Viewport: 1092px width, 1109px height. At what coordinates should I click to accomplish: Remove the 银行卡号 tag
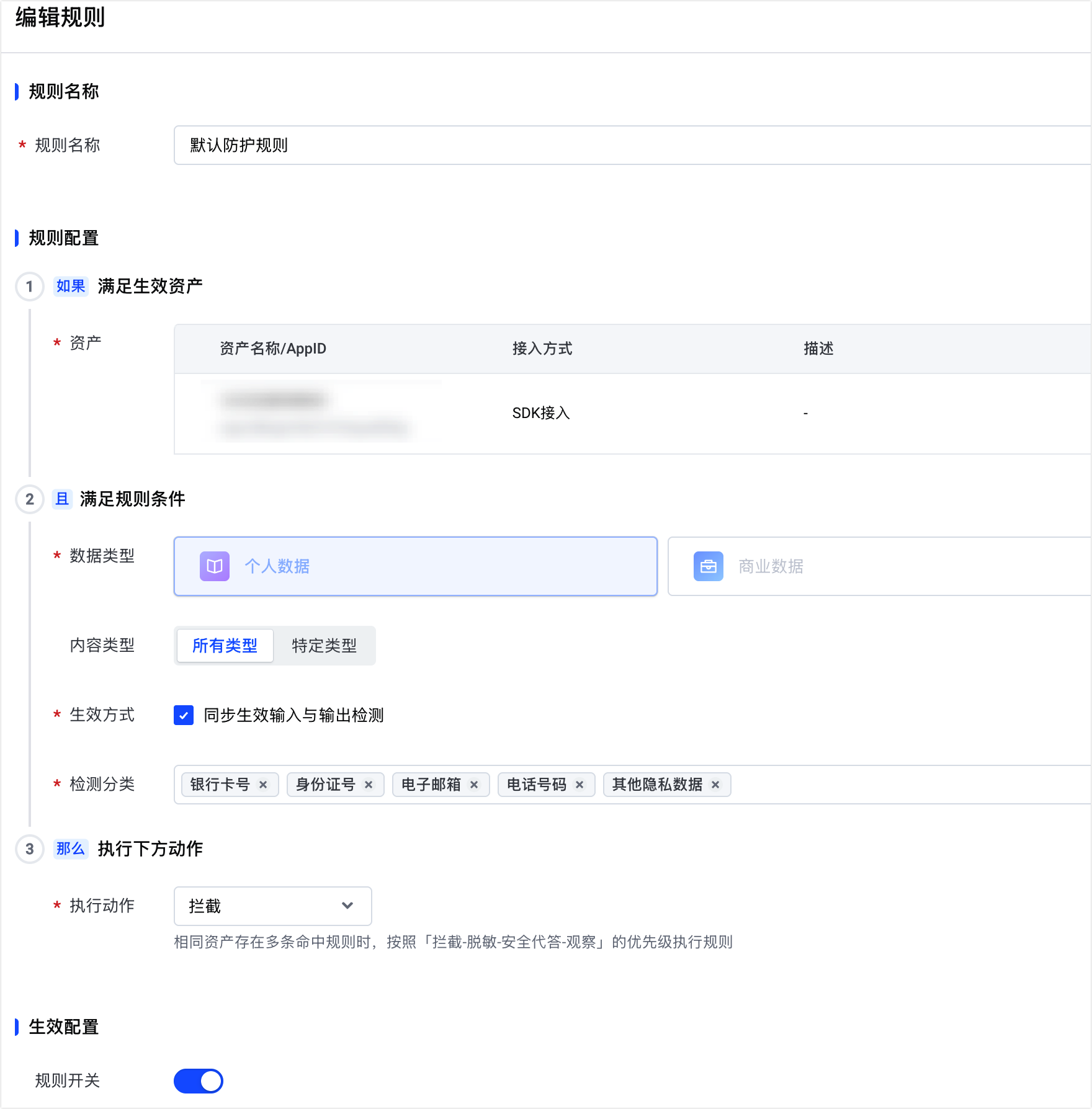pos(263,785)
